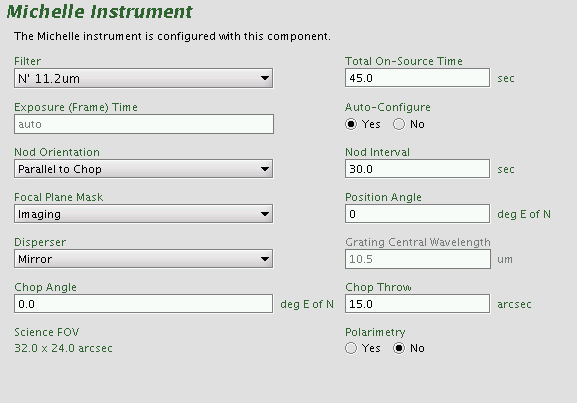Click the Grating Central Wavelength field
The image size is (577, 403).
pyautogui.click(x=418, y=259)
